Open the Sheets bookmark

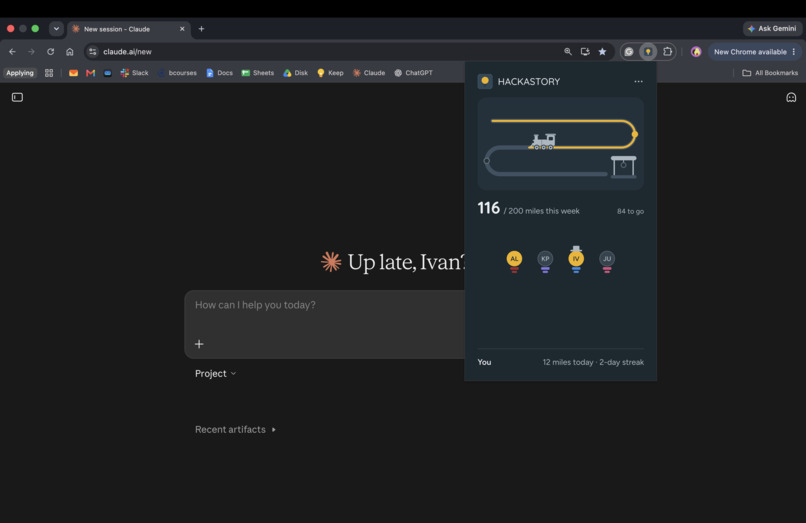click(258, 73)
